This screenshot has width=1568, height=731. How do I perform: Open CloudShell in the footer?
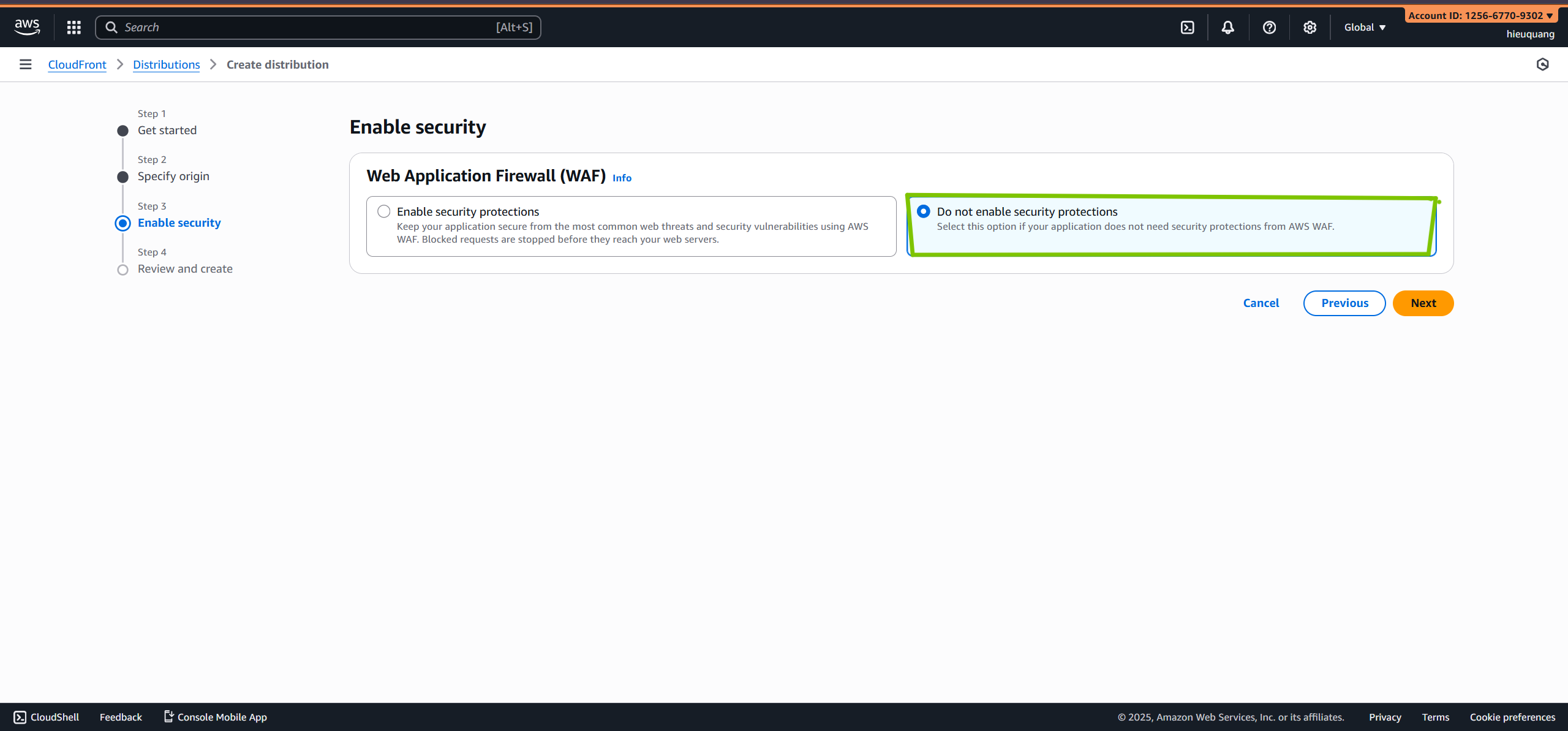click(x=47, y=717)
